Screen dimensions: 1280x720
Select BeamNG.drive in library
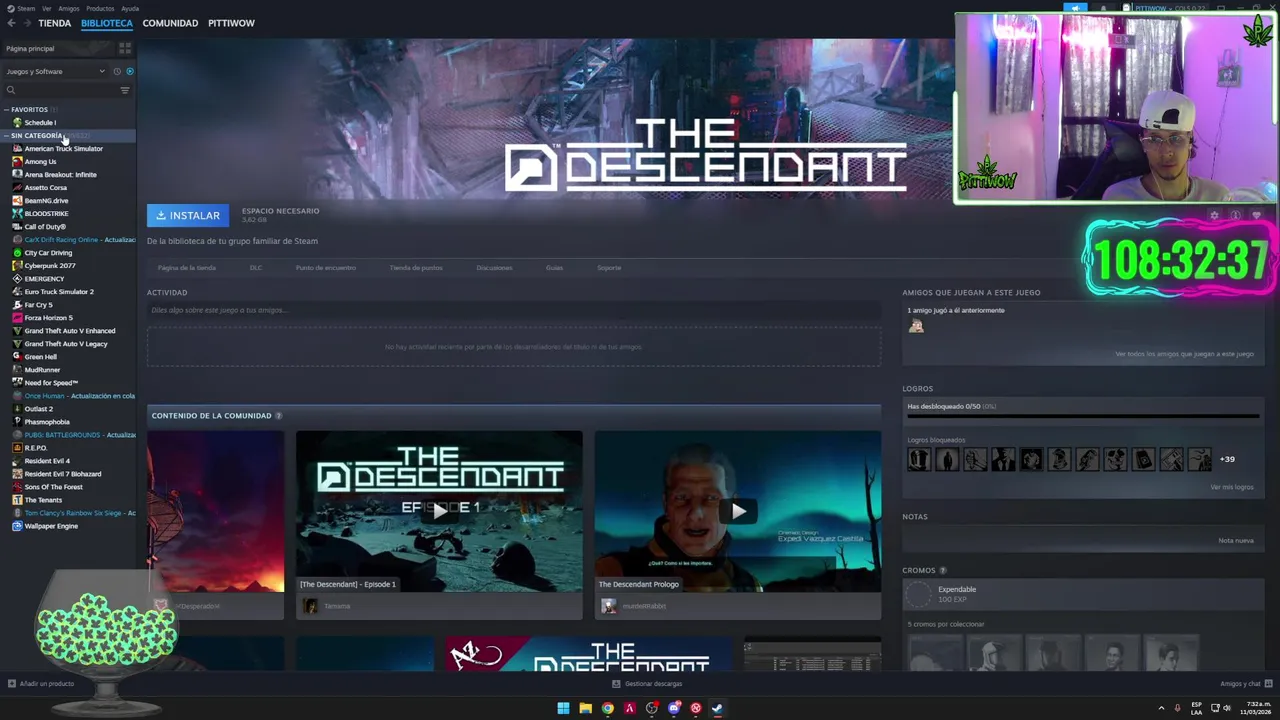click(46, 200)
